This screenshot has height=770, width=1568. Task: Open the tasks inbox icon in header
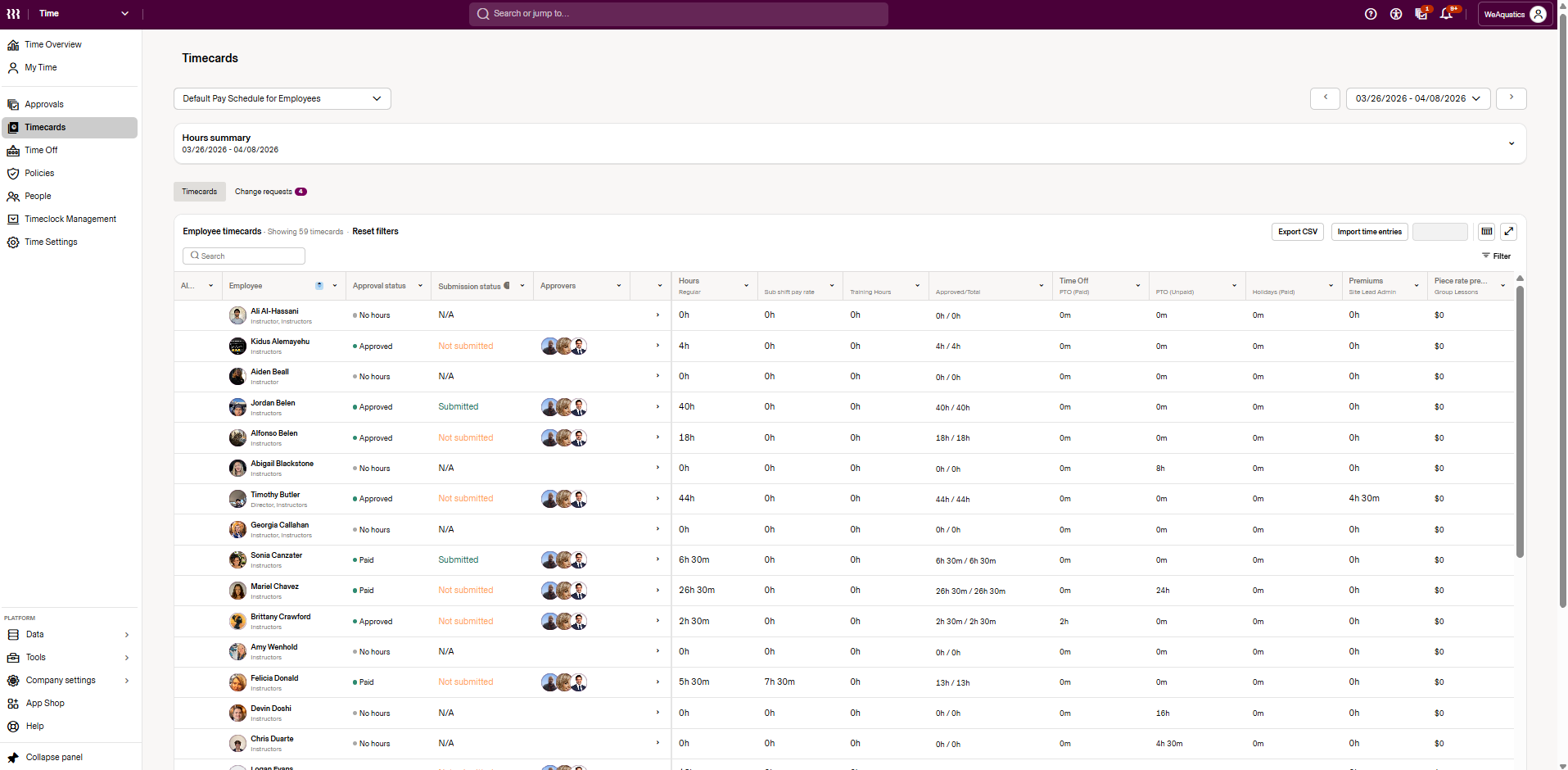(x=1421, y=14)
